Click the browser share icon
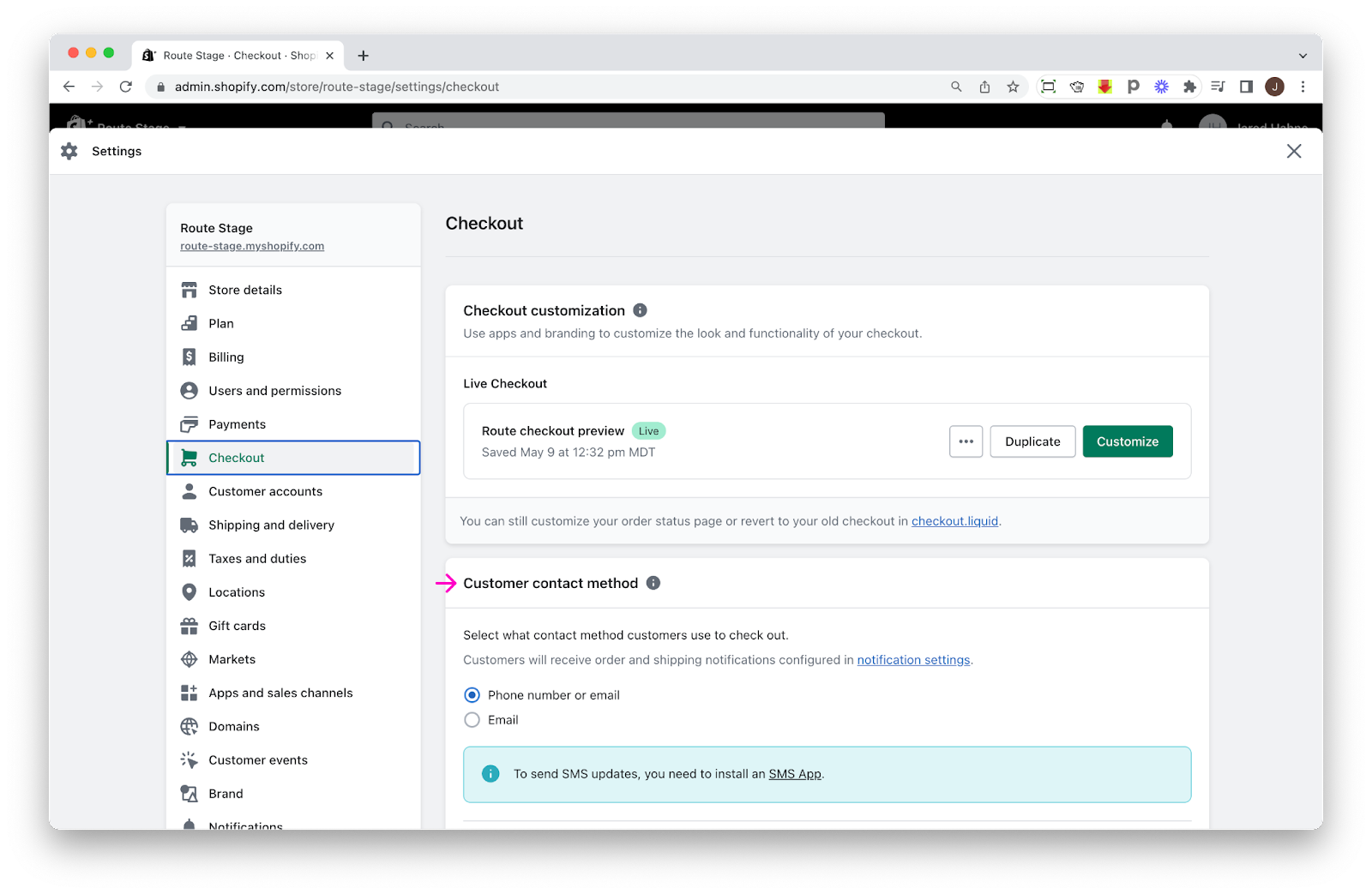The image size is (1372, 894). (984, 87)
